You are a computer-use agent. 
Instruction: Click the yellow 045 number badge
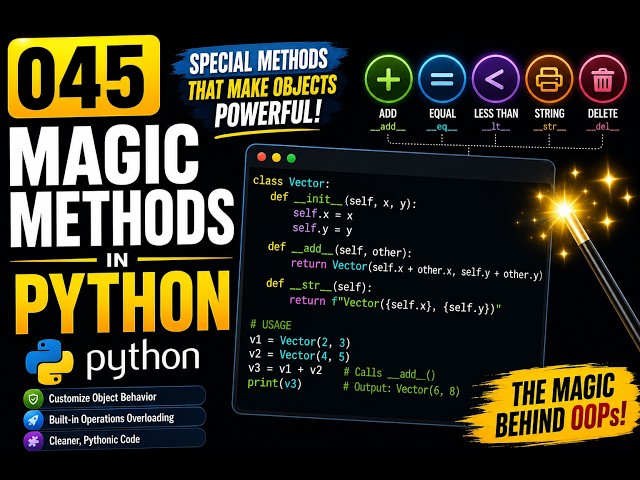click(x=84, y=77)
